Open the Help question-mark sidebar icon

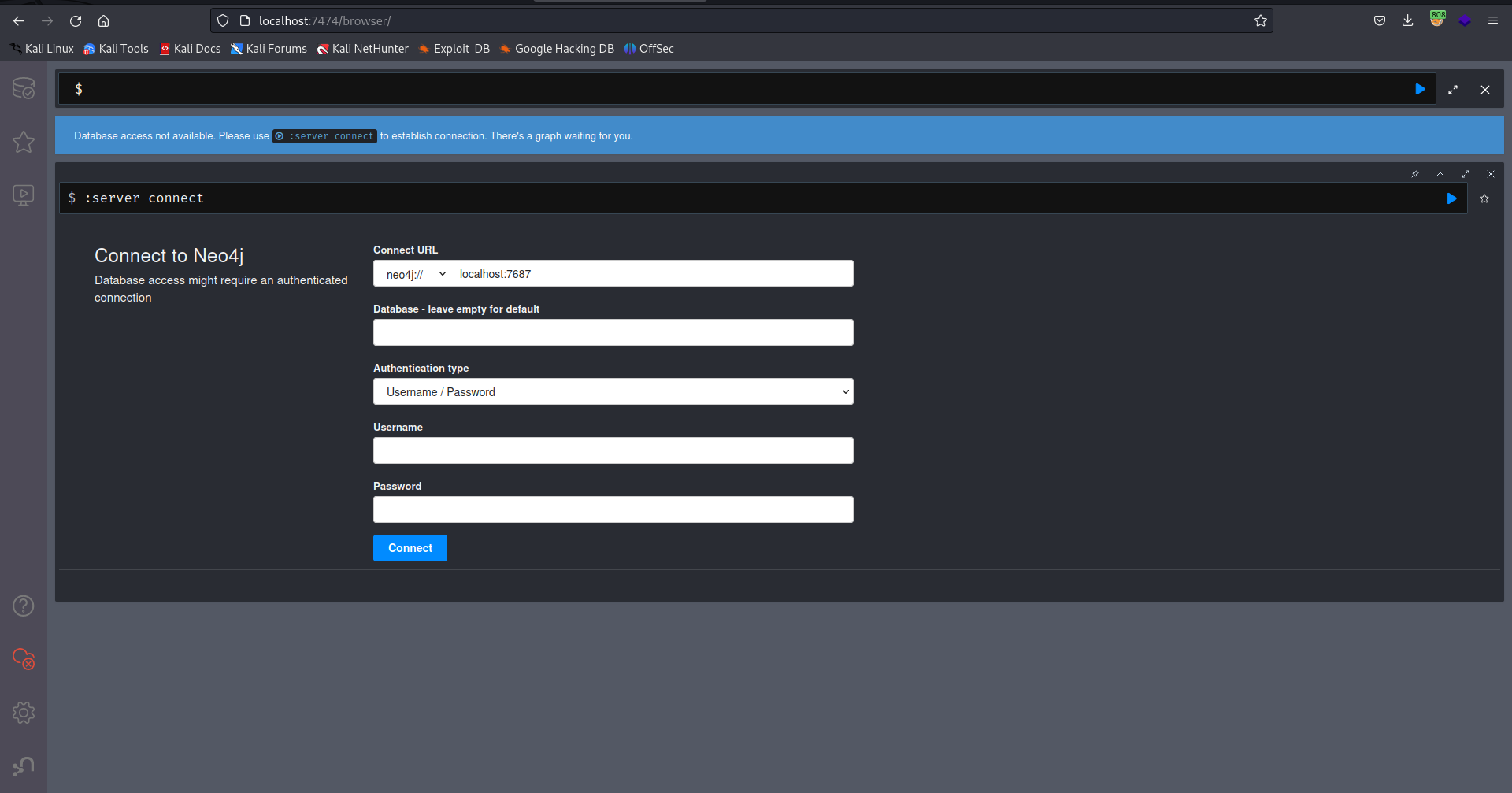pos(24,606)
